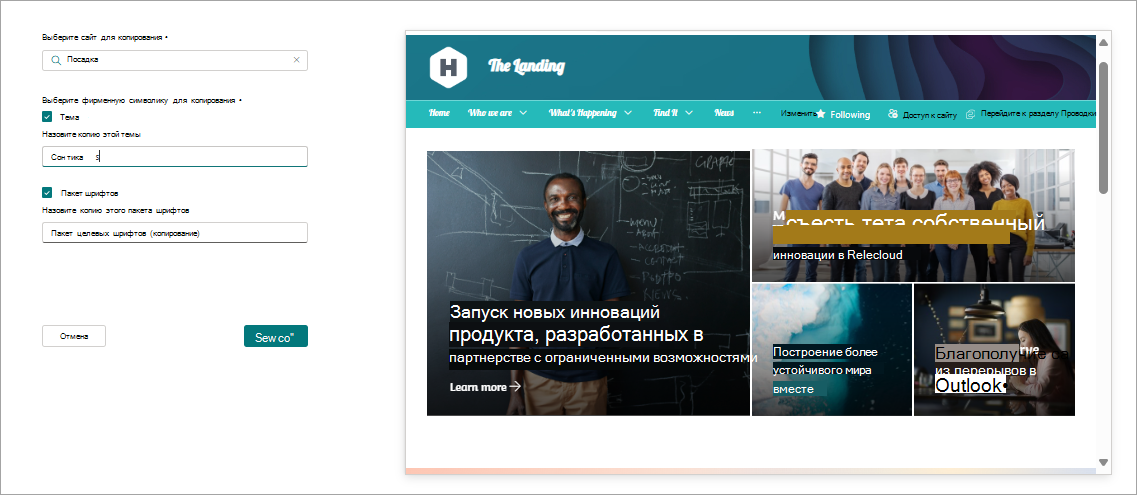
Task: Click the site search field containing Посадка
Action: pyautogui.click(x=175, y=60)
